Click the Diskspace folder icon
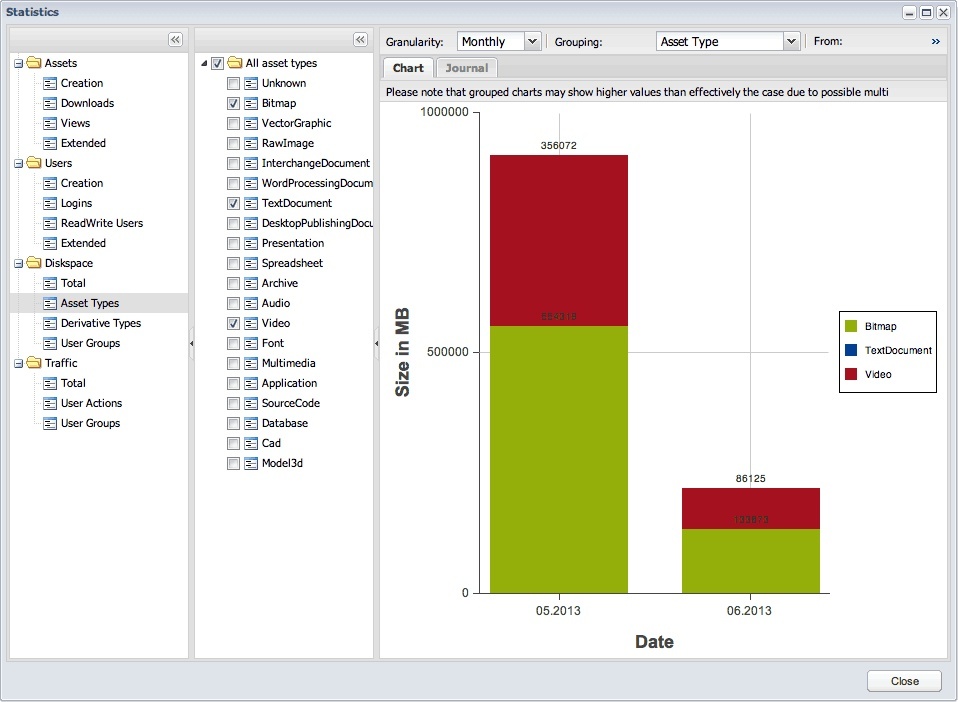 click(x=34, y=263)
